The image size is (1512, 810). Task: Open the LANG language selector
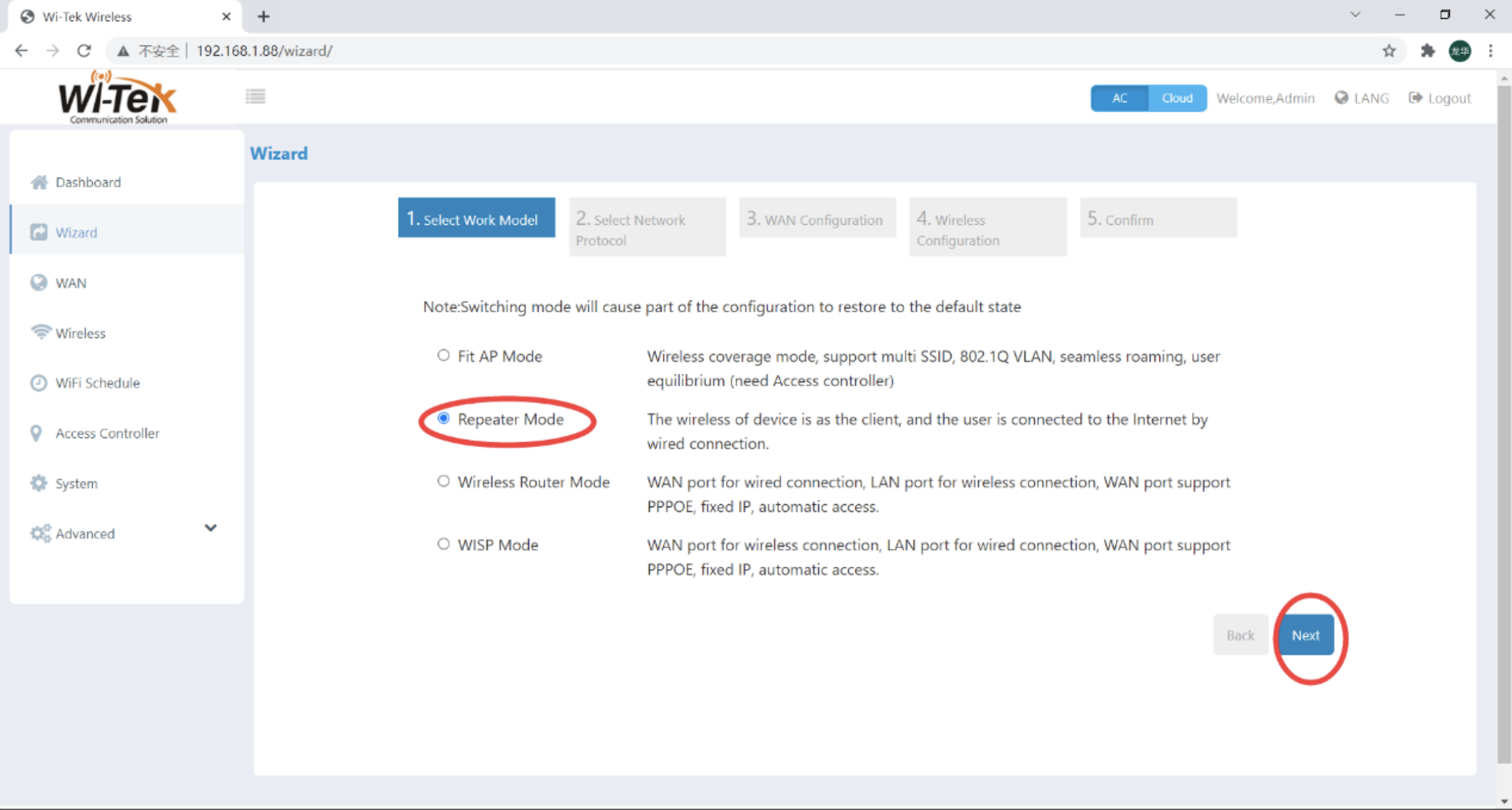click(1362, 98)
